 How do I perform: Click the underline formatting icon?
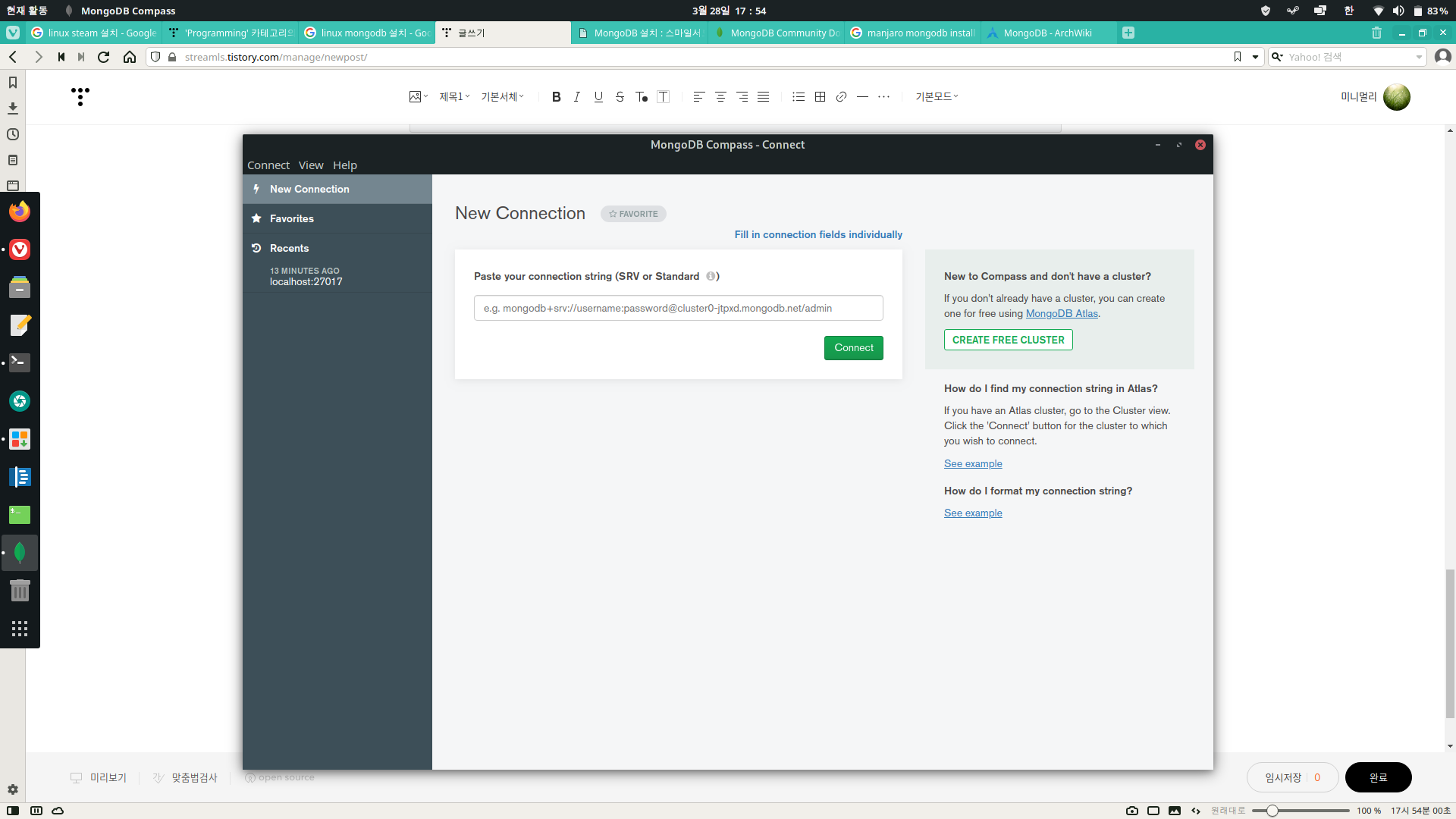tap(598, 97)
